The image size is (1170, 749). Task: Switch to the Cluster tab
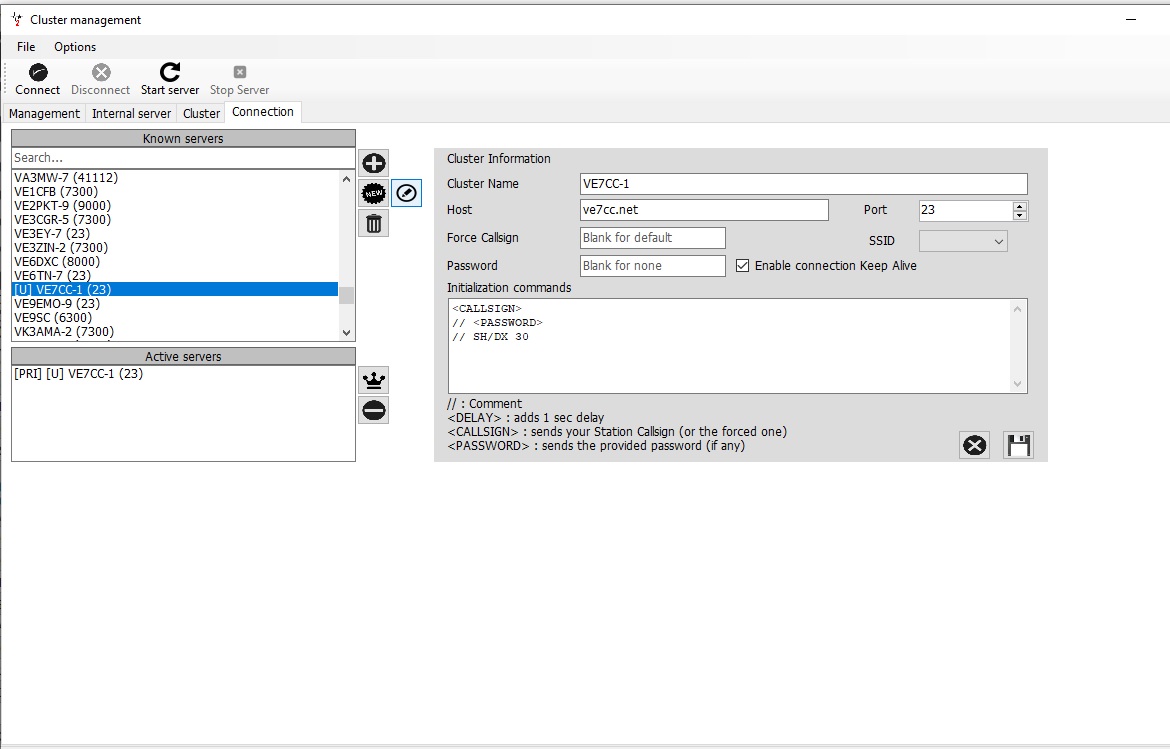click(x=201, y=113)
